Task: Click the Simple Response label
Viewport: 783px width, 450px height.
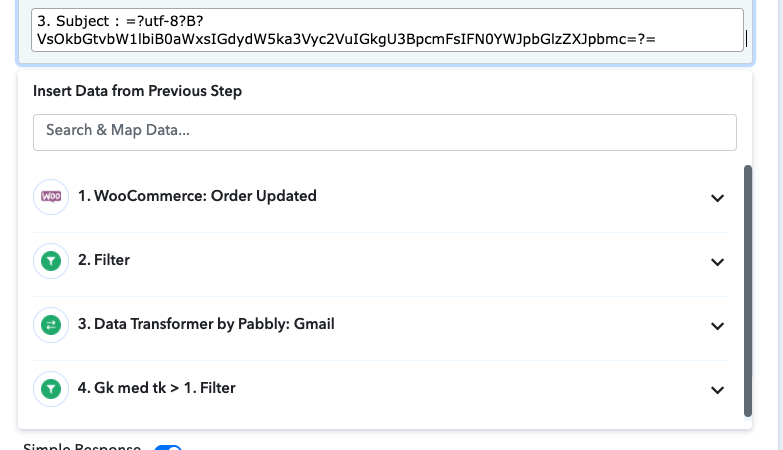Action: click(82, 447)
